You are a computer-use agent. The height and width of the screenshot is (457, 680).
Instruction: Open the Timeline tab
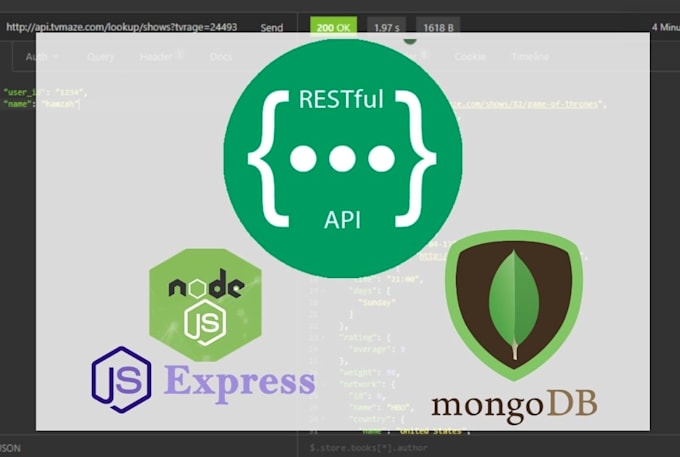coord(530,56)
